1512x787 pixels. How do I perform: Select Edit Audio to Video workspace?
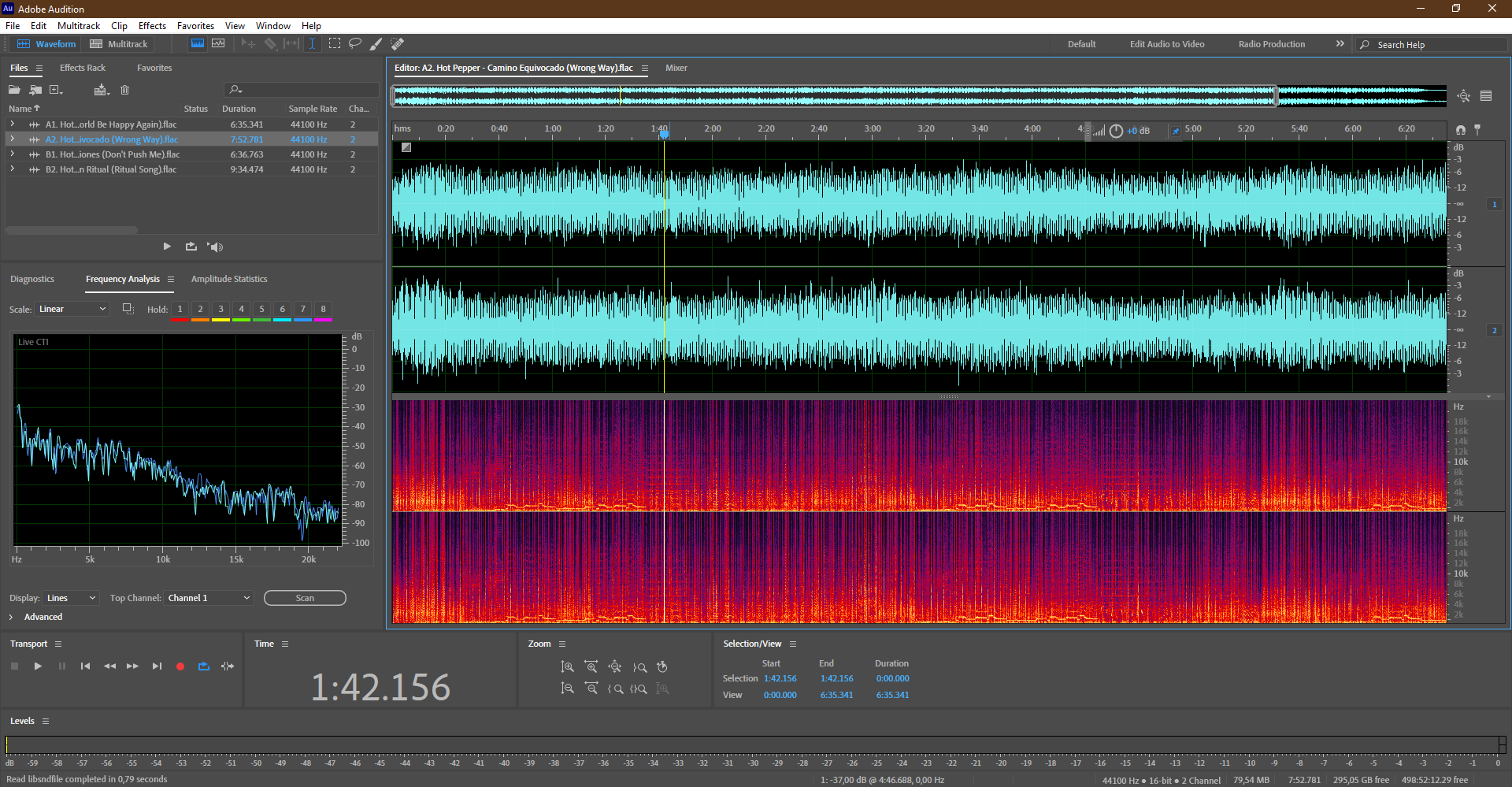point(1167,44)
